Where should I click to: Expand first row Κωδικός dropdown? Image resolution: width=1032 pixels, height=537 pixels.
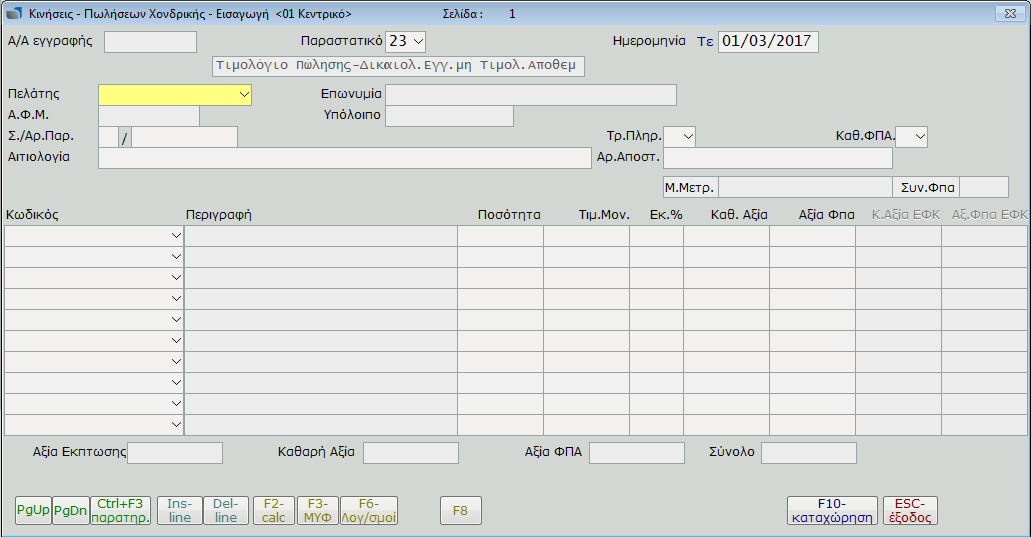(x=176, y=236)
